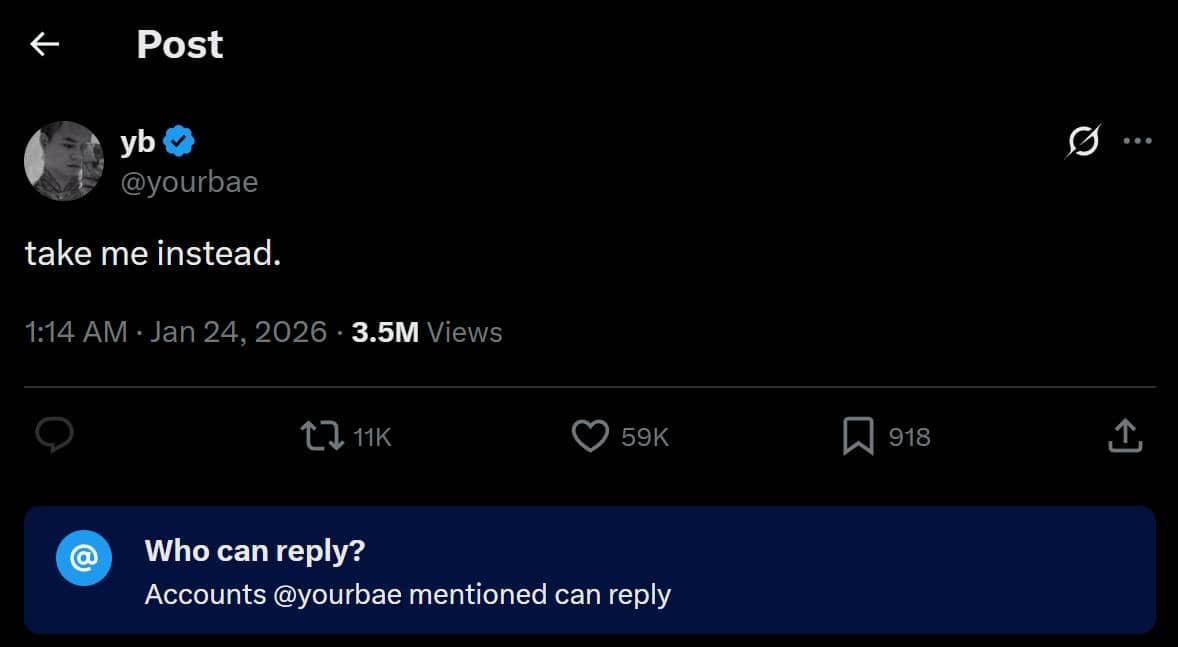Image resolution: width=1178 pixels, height=647 pixels.
Task: Click the blue @ icon in the reply notice
Action: point(84,558)
